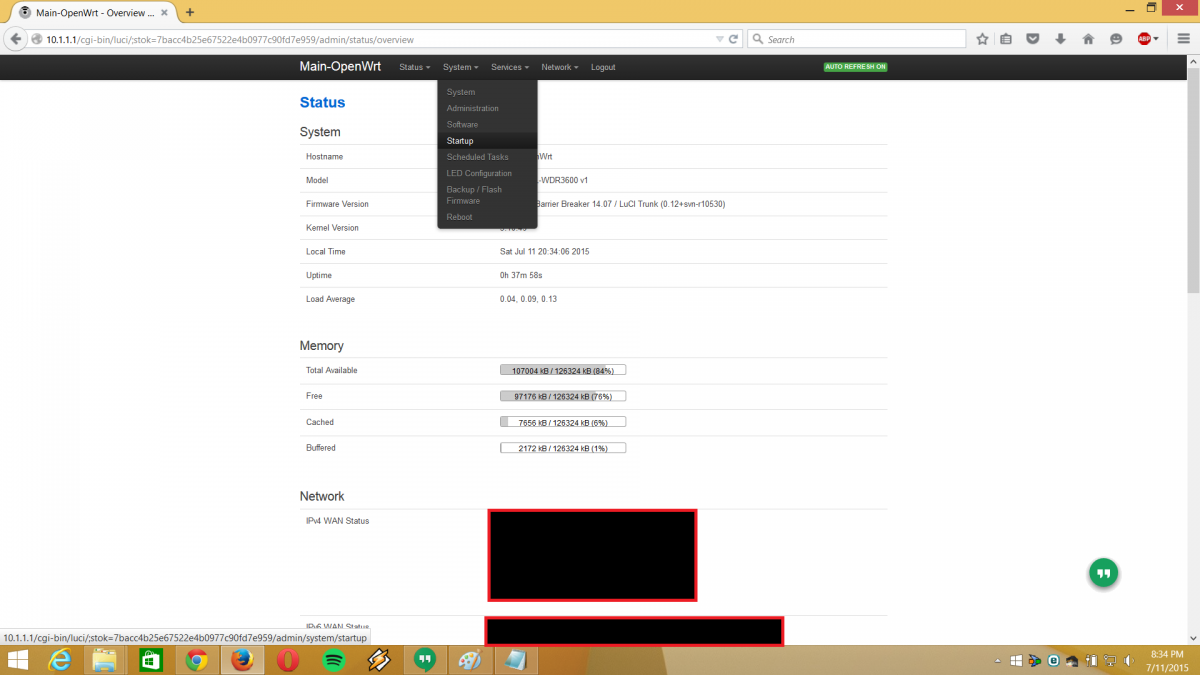The width and height of the screenshot is (1200, 675).
Task: Bookmark this page with the star icon
Action: [982, 39]
